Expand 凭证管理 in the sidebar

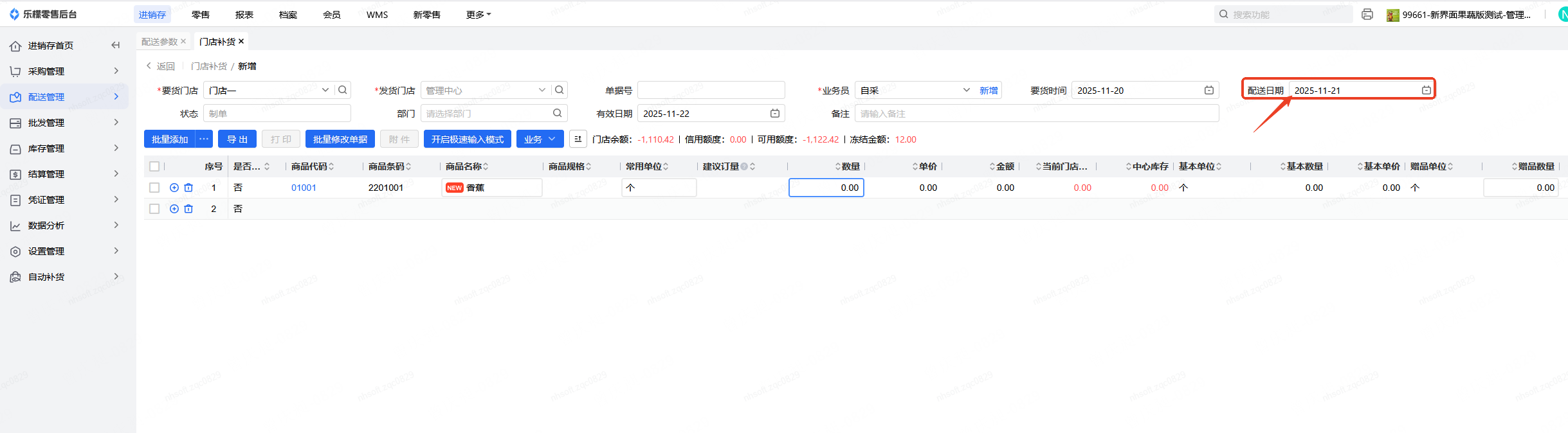pyautogui.click(x=116, y=199)
